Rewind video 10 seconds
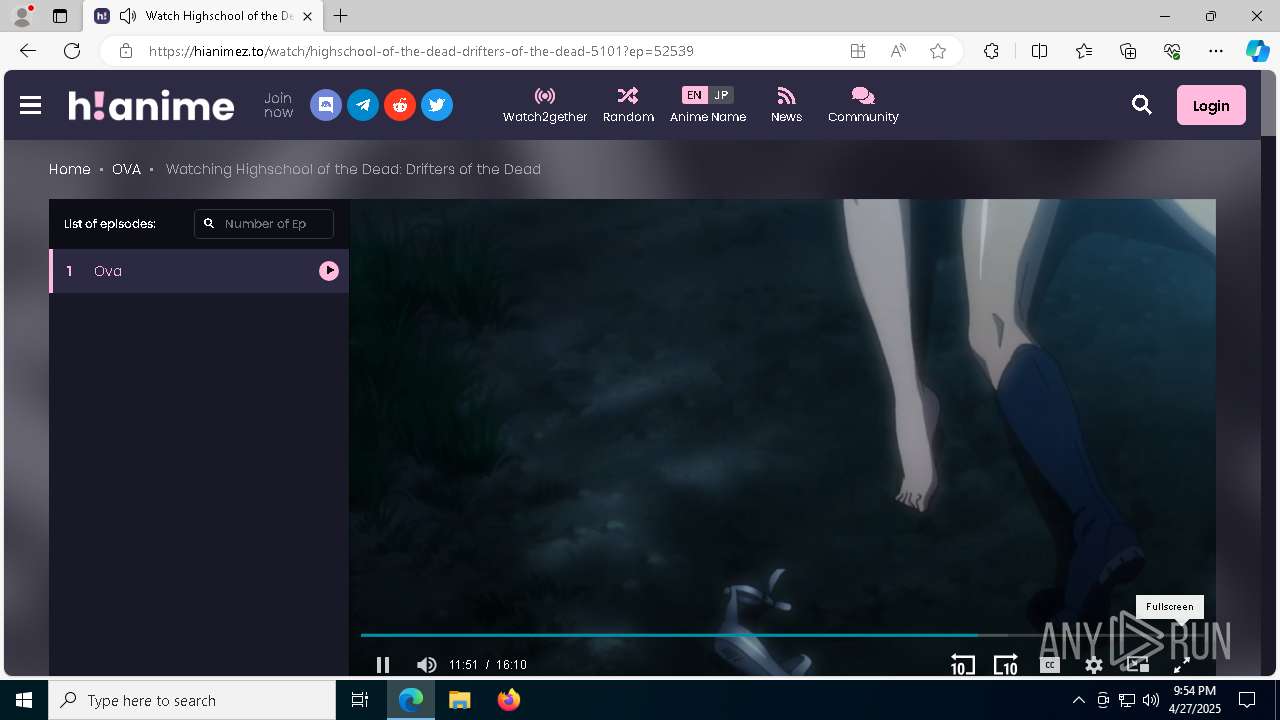Image resolution: width=1280 pixels, height=720 pixels. [962, 665]
